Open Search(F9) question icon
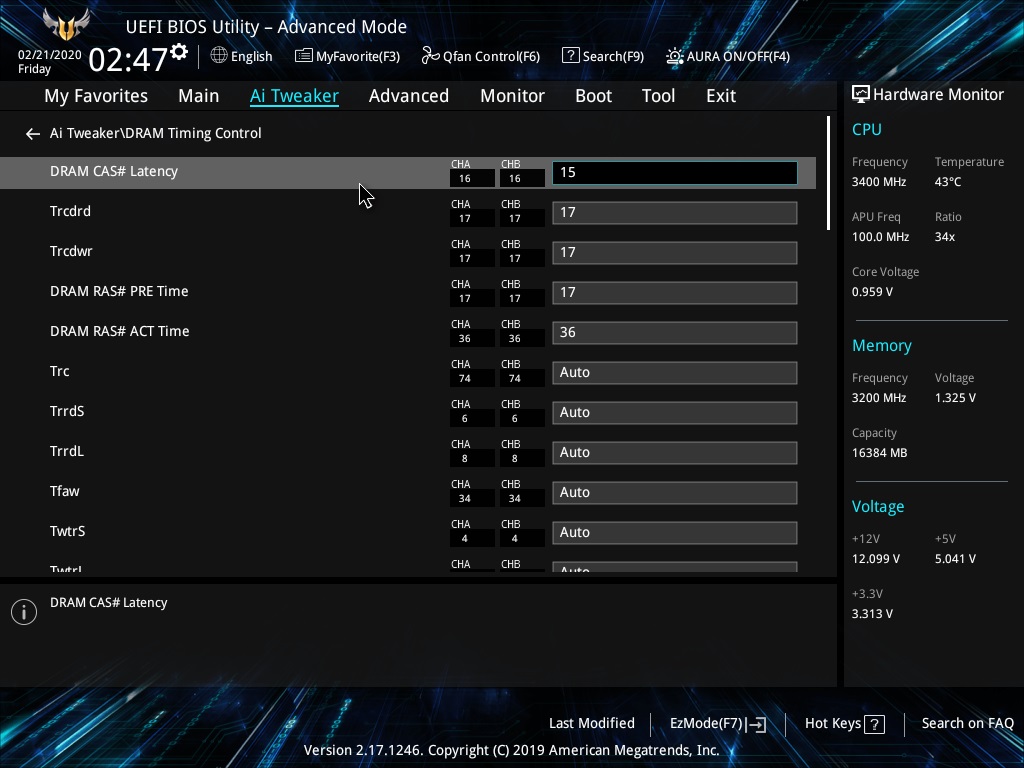Screen dimensions: 1024x768 click(x=570, y=56)
